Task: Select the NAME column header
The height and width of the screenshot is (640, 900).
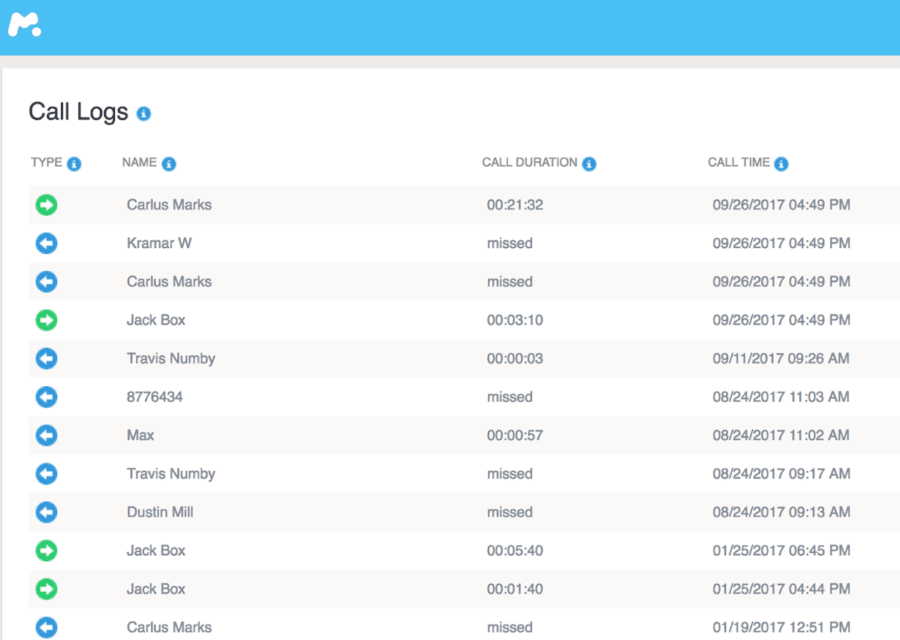Action: coord(139,163)
